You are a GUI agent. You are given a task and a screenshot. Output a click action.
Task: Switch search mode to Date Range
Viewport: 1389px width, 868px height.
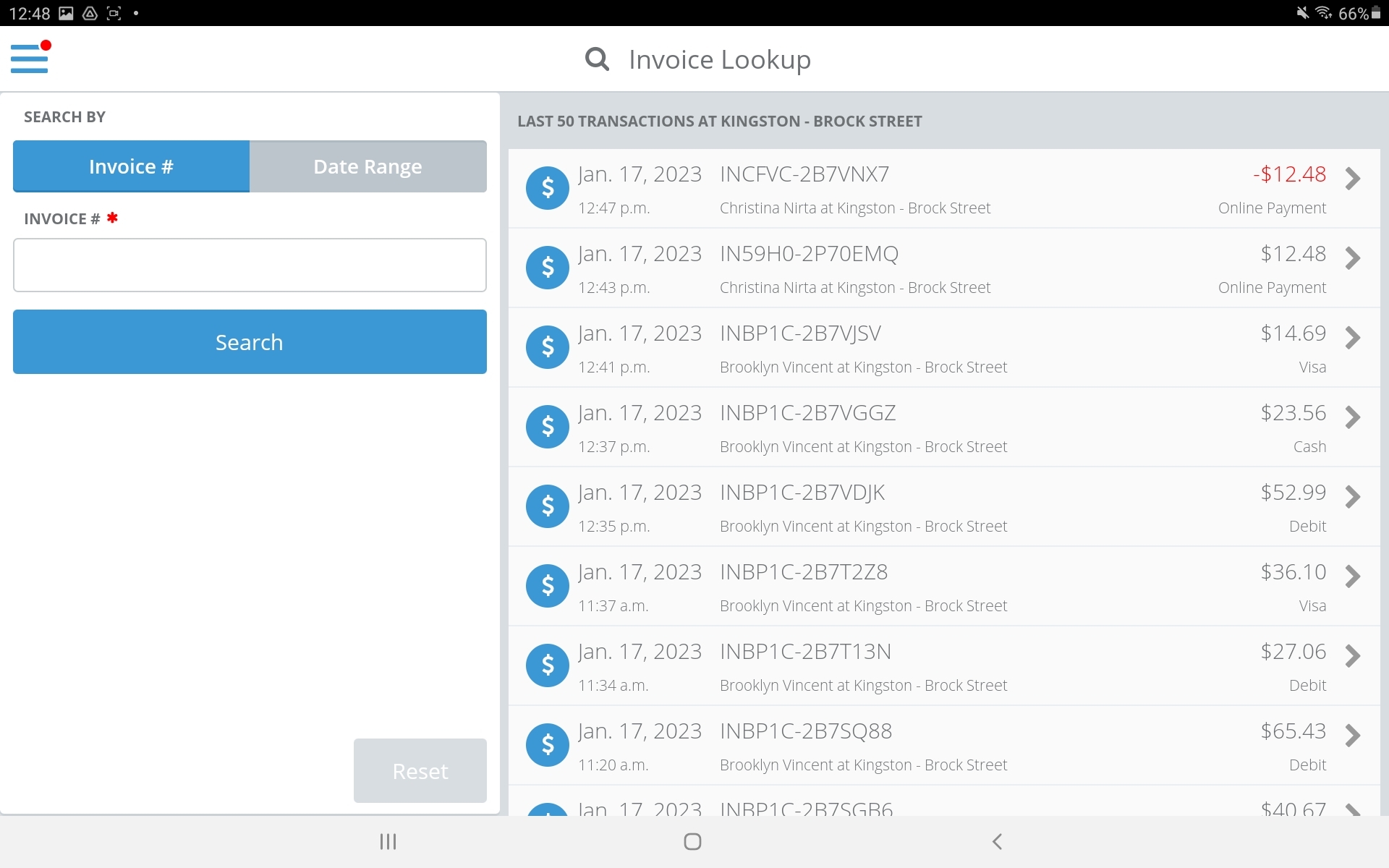click(368, 166)
